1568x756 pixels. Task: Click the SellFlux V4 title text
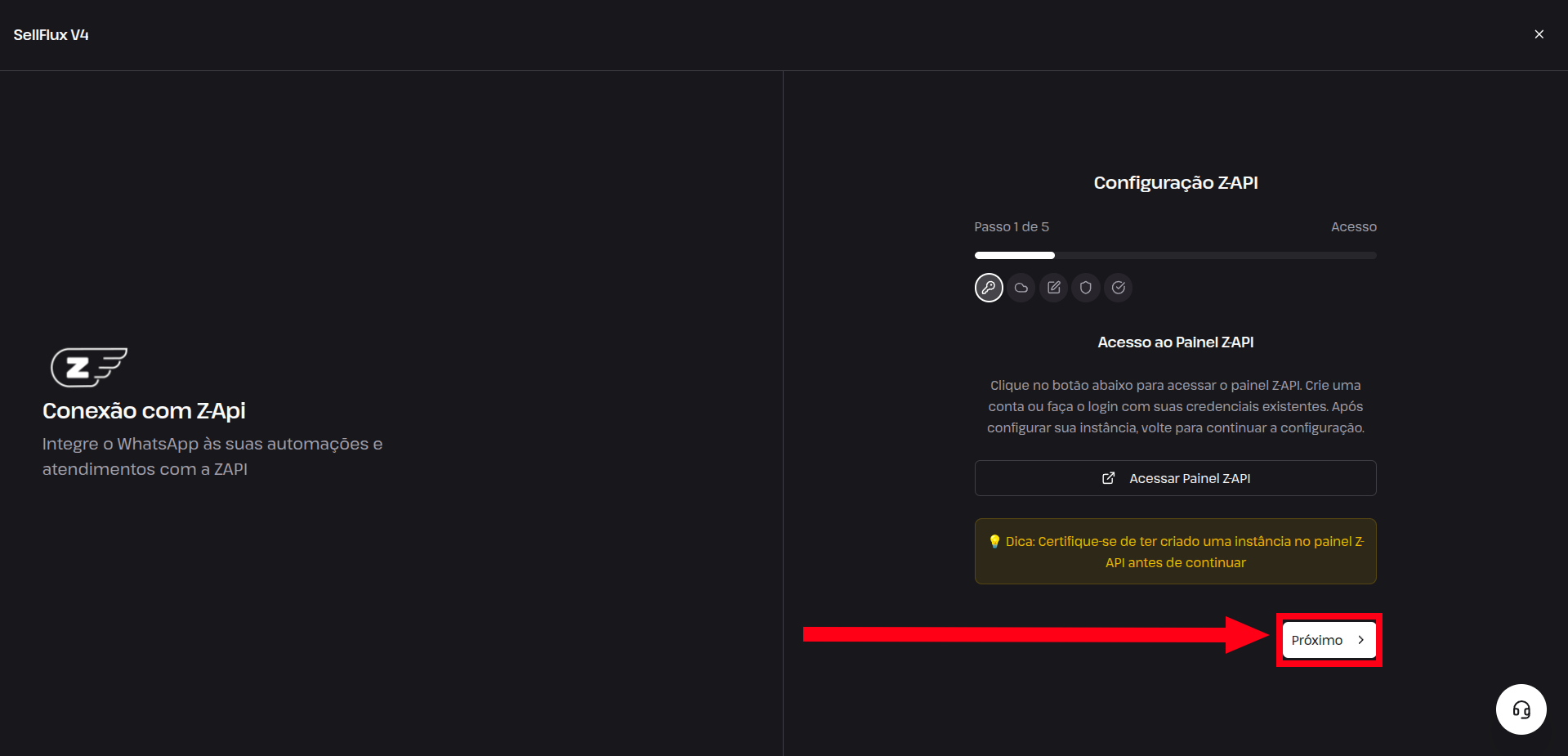51,35
